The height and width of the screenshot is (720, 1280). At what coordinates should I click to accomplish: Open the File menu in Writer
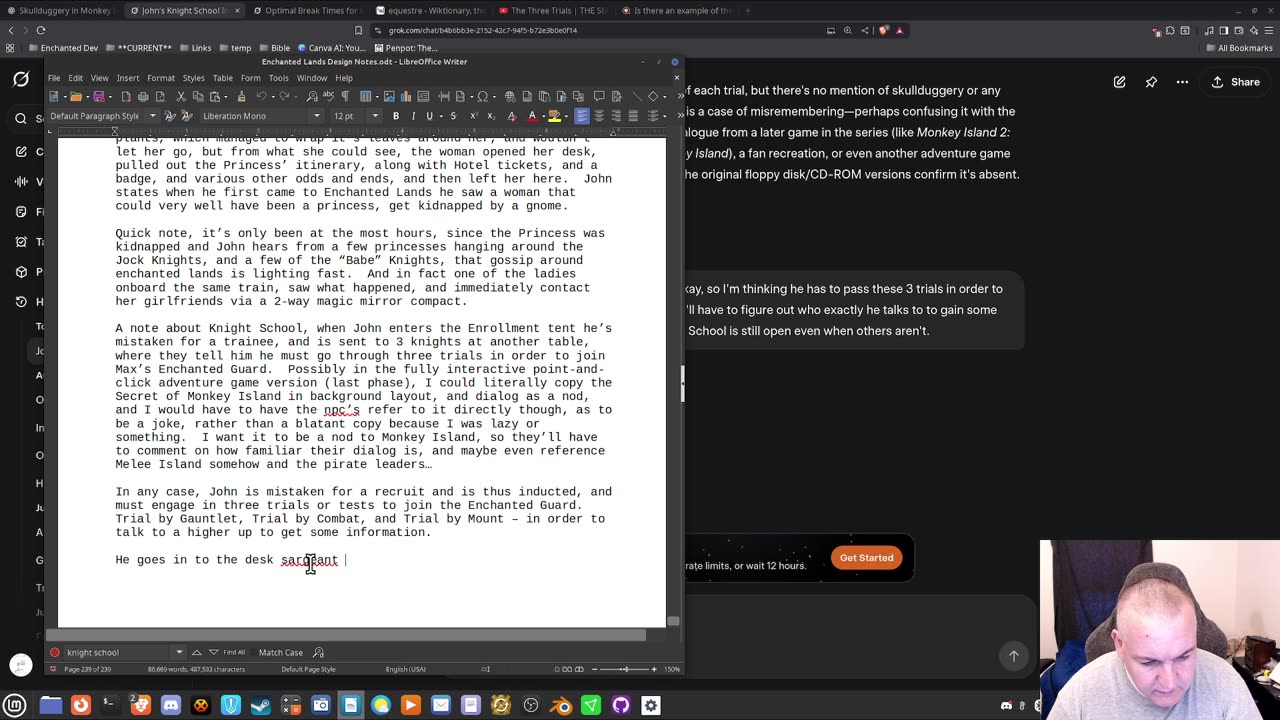coord(54,78)
